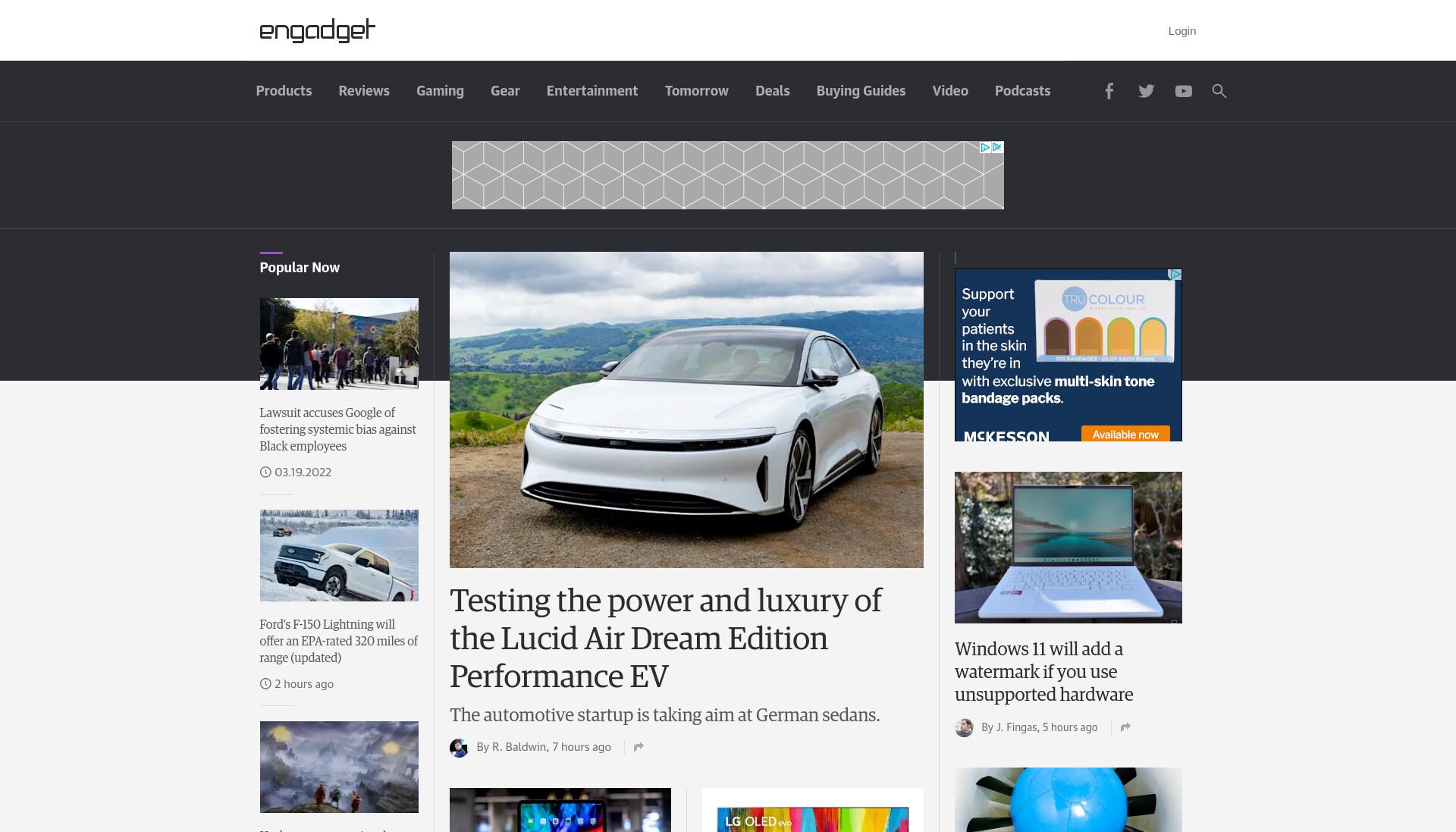1456x832 pixels.
Task: Open the search magnifier icon
Action: coord(1219,91)
